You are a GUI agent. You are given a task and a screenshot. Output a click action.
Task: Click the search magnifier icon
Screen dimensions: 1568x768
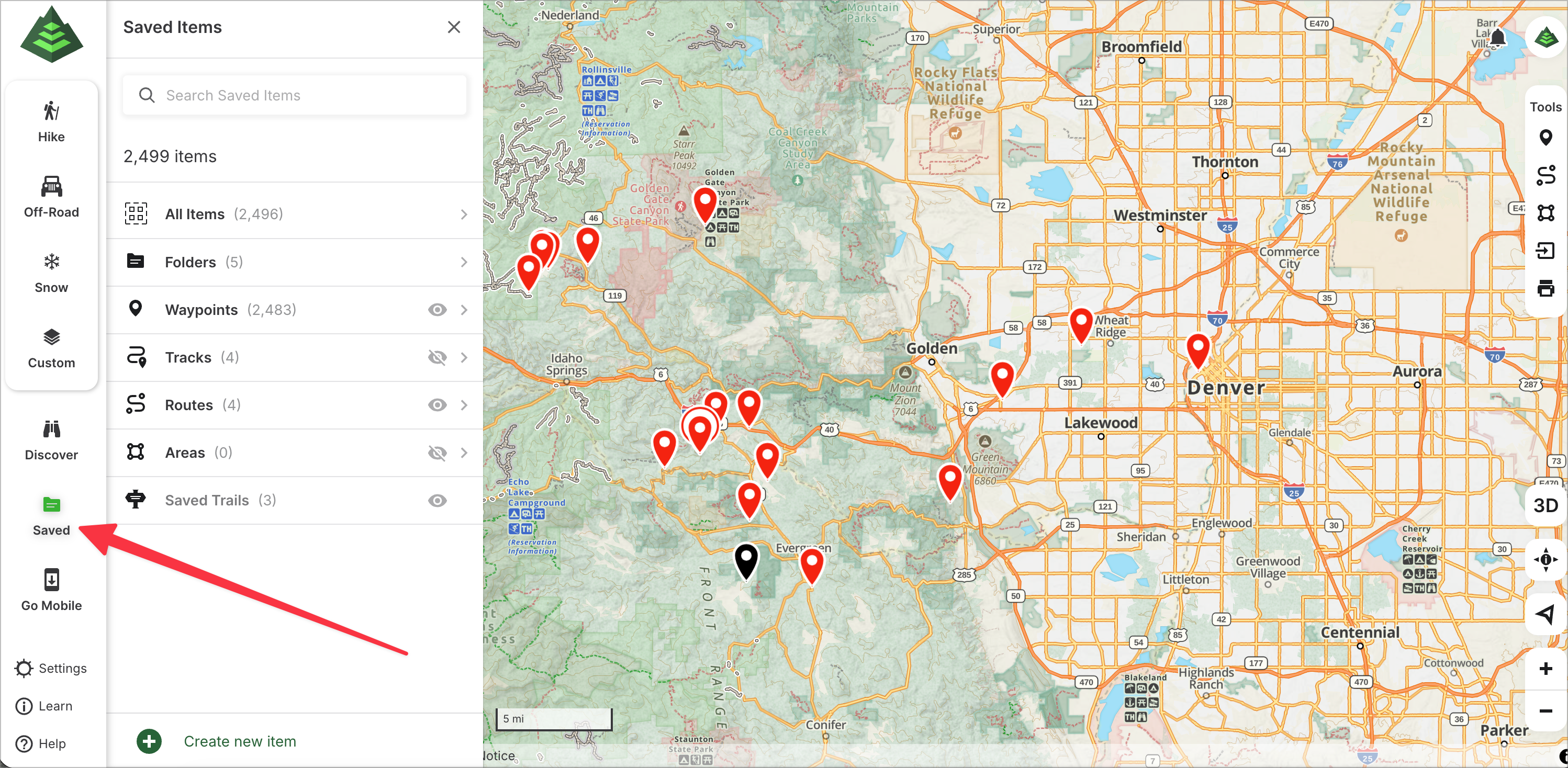(x=147, y=95)
